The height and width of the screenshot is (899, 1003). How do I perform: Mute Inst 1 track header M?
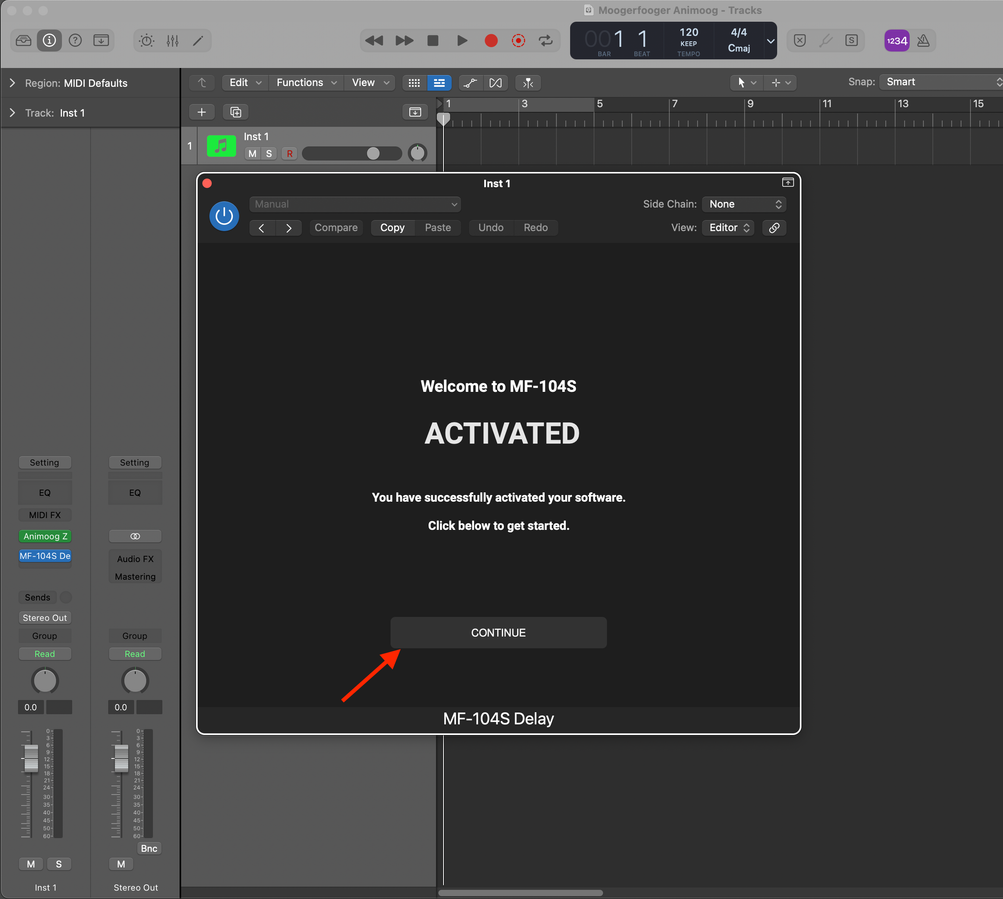coord(252,154)
